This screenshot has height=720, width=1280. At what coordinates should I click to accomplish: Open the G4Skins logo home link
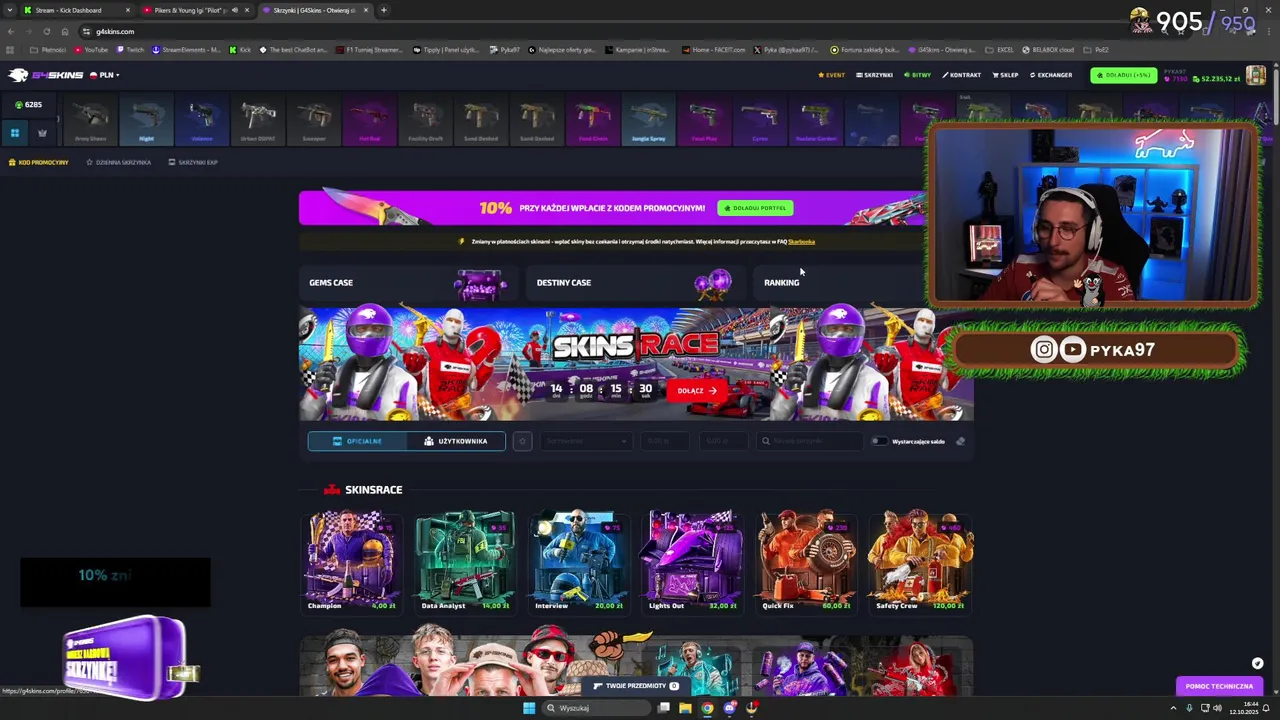pyautogui.click(x=45, y=75)
